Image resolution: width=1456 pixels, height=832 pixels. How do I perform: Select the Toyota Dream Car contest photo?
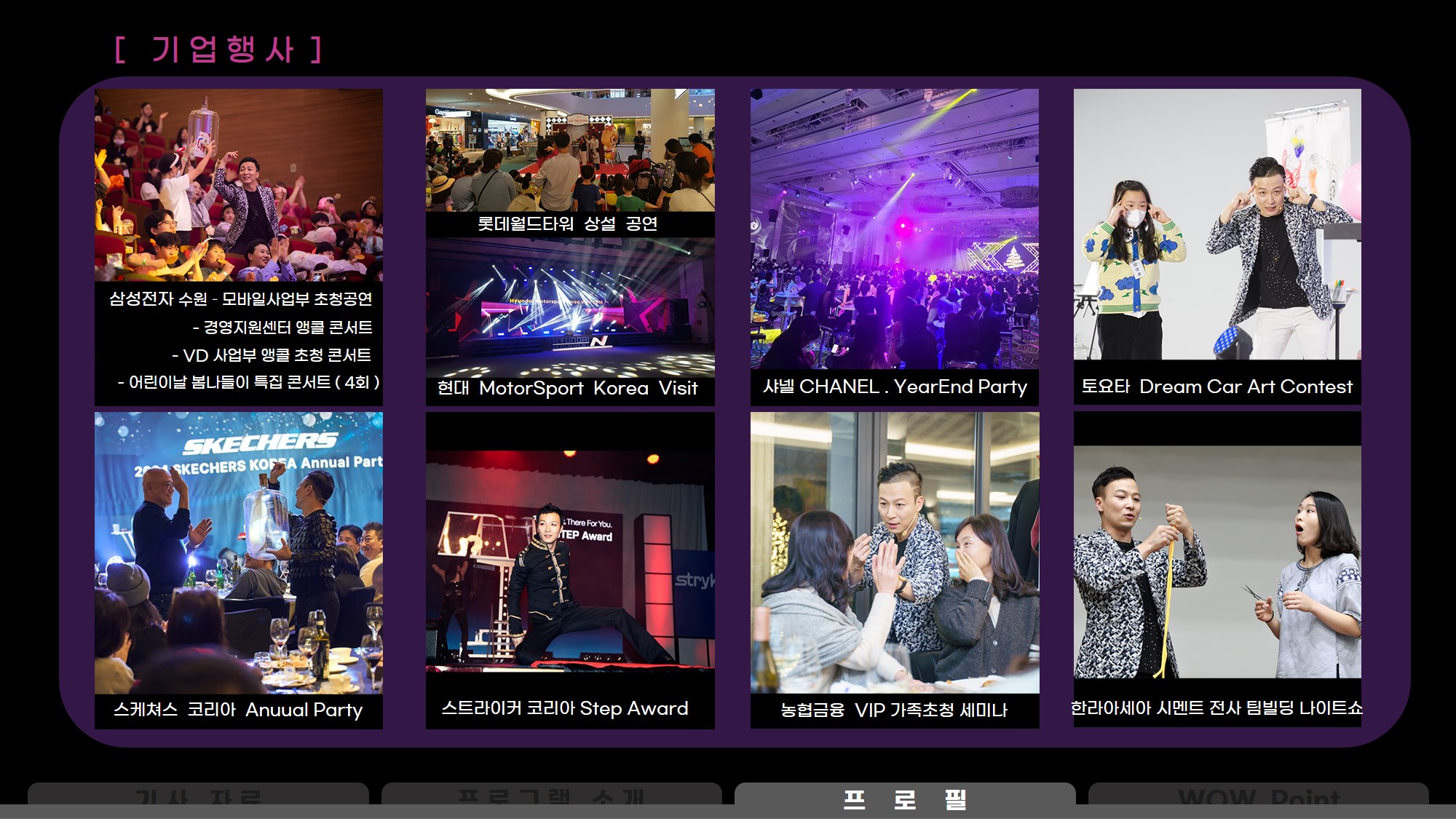tap(1217, 224)
